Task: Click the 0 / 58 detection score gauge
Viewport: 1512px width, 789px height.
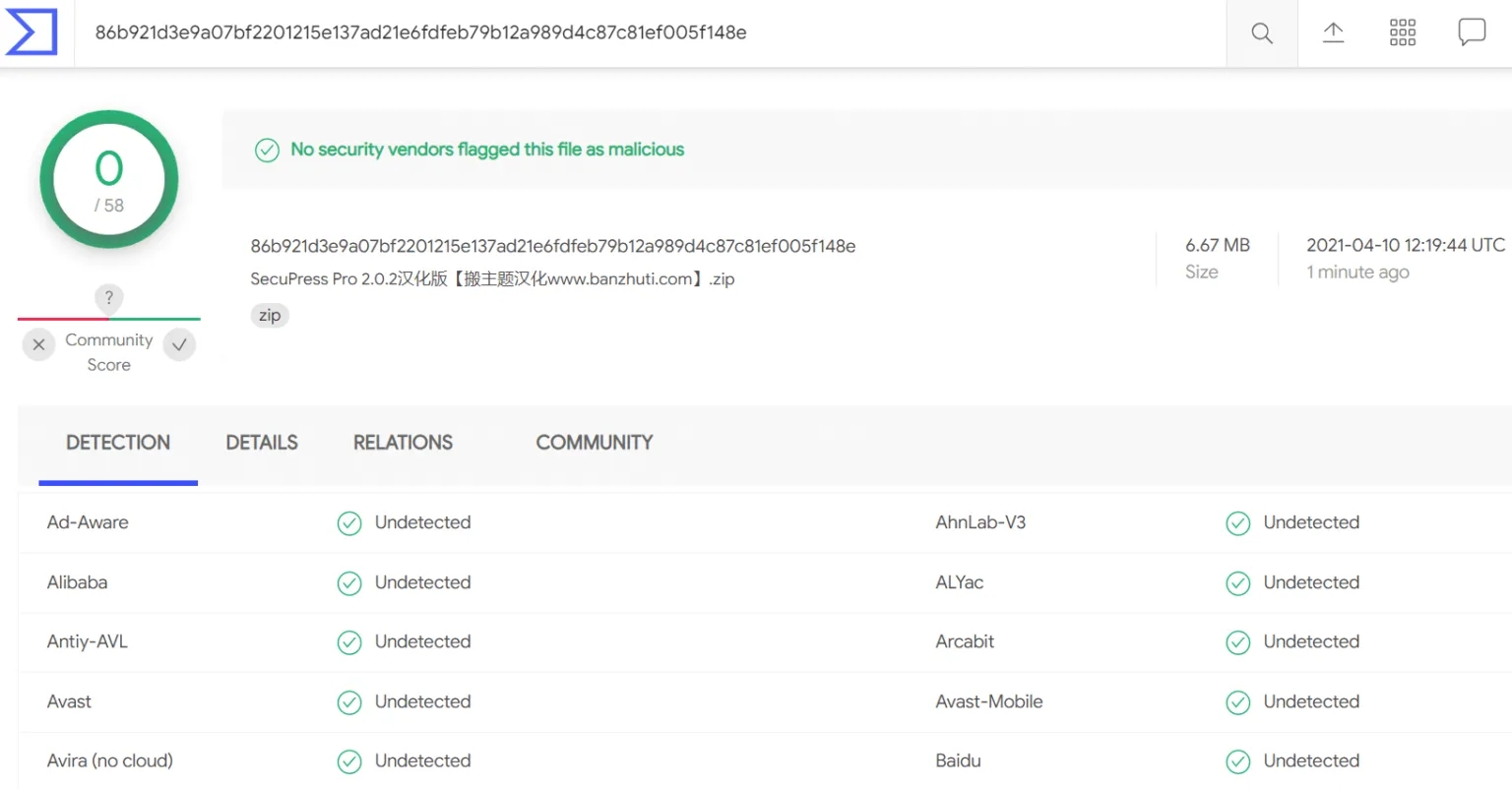Action: tap(109, 179)
